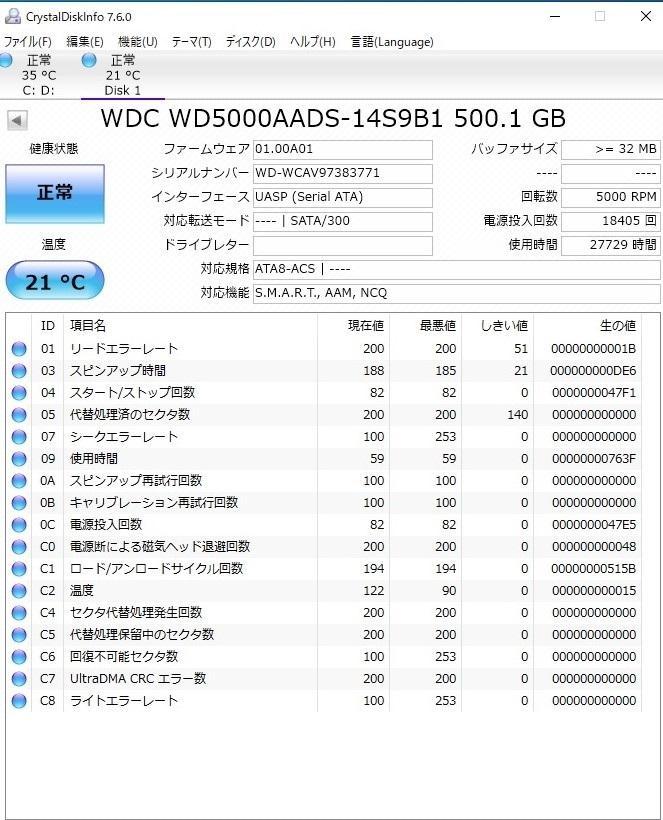Click the しきい値 column header

[x=498, y=326]
